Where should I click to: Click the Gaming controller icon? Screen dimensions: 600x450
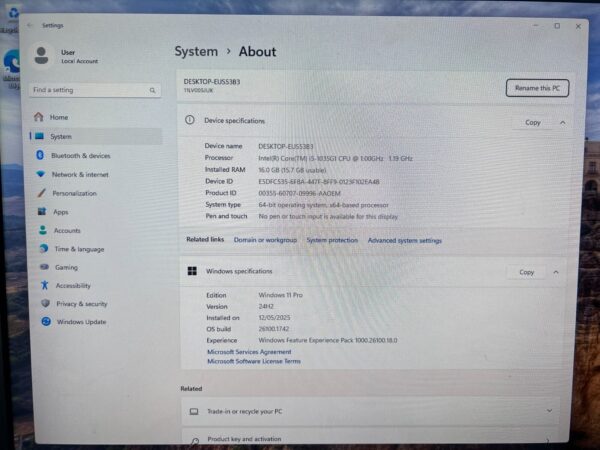click(x=44, y=267)
